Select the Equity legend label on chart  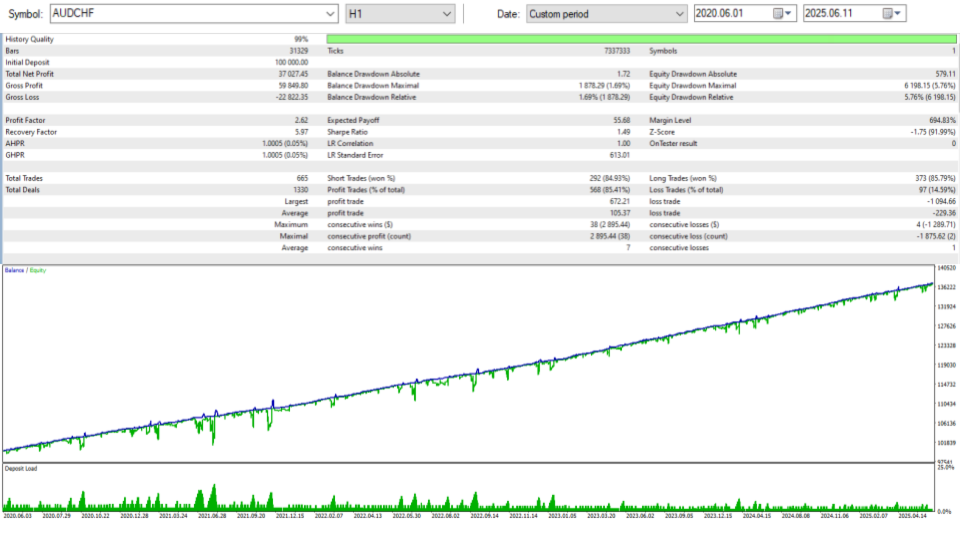(x=38, y=270)
